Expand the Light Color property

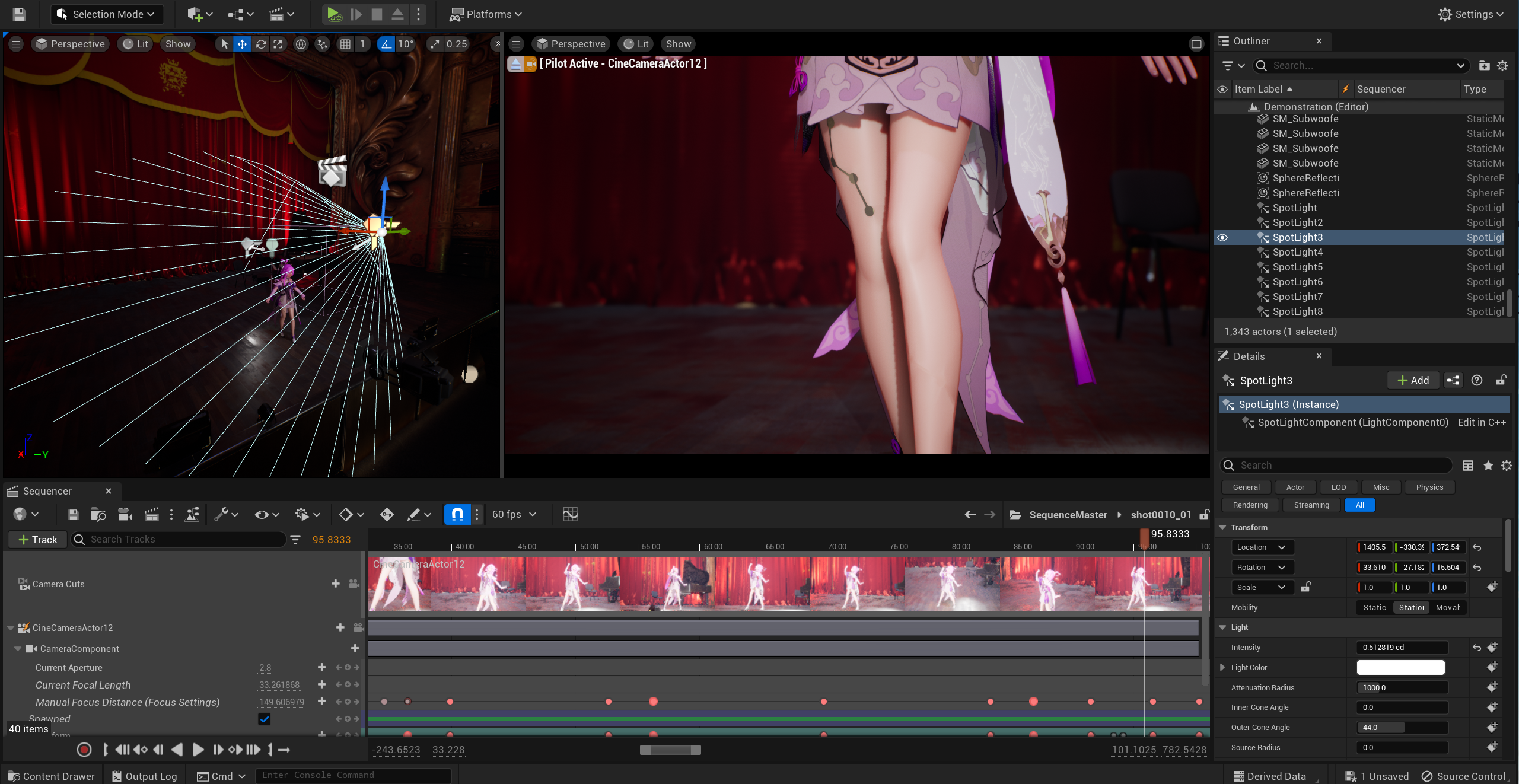point(1222,667)
